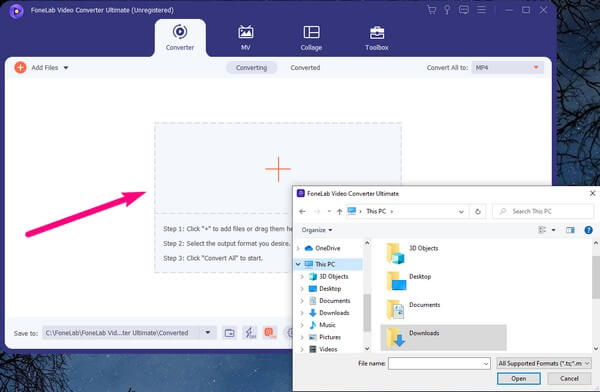Click the Open button

pos(518,379)
